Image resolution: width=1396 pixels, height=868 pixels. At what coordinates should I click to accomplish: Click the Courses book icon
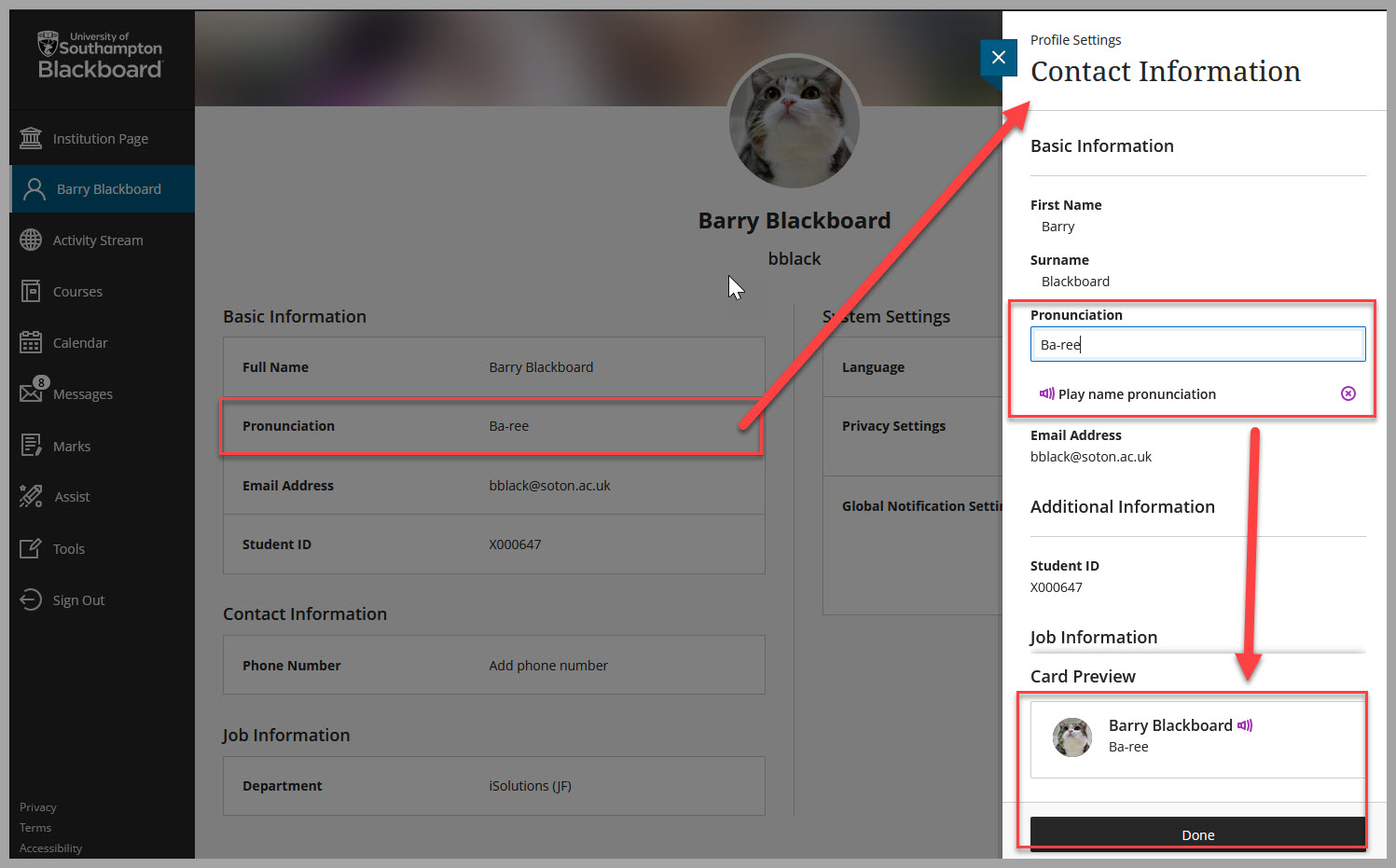pyautogui.click(x=31, y=291)
